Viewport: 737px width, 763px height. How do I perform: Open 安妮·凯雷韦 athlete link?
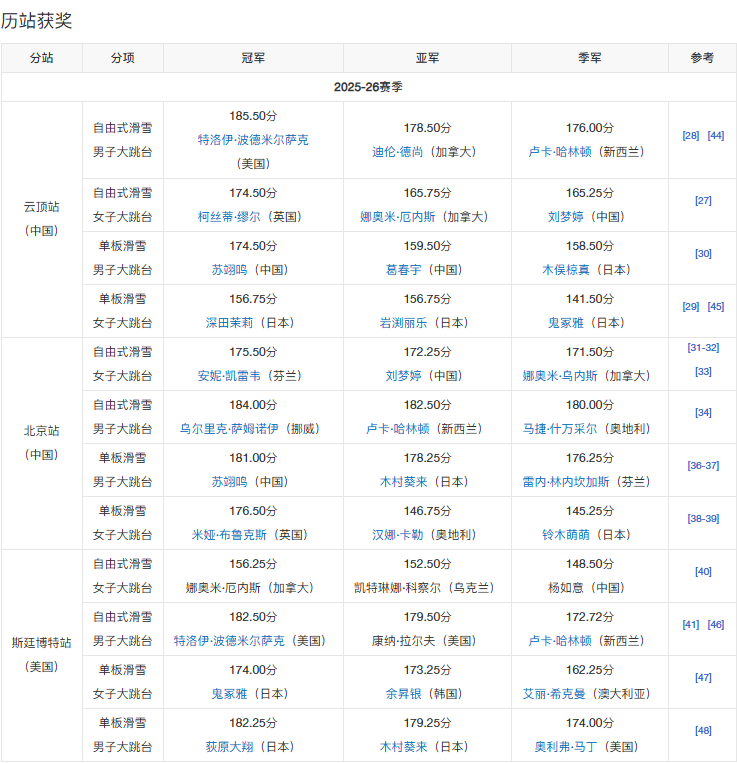coord(229,376)
